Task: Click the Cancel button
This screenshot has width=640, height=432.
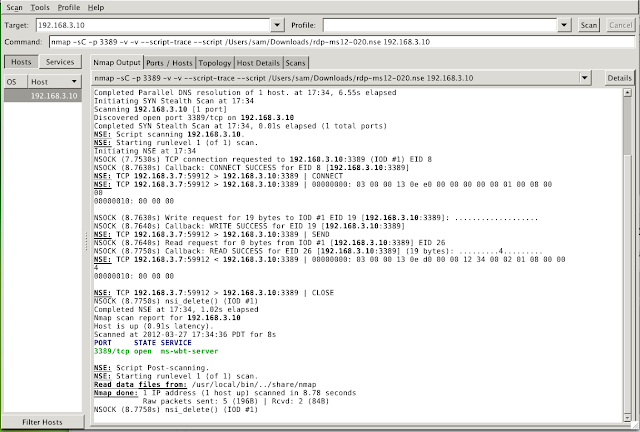Action: (620, 25)
